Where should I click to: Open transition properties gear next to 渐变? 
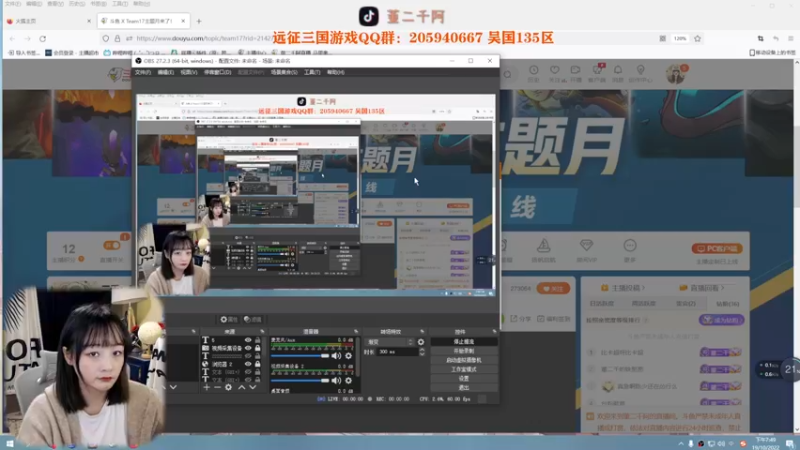pyautogui.click(x=421, y=342)
